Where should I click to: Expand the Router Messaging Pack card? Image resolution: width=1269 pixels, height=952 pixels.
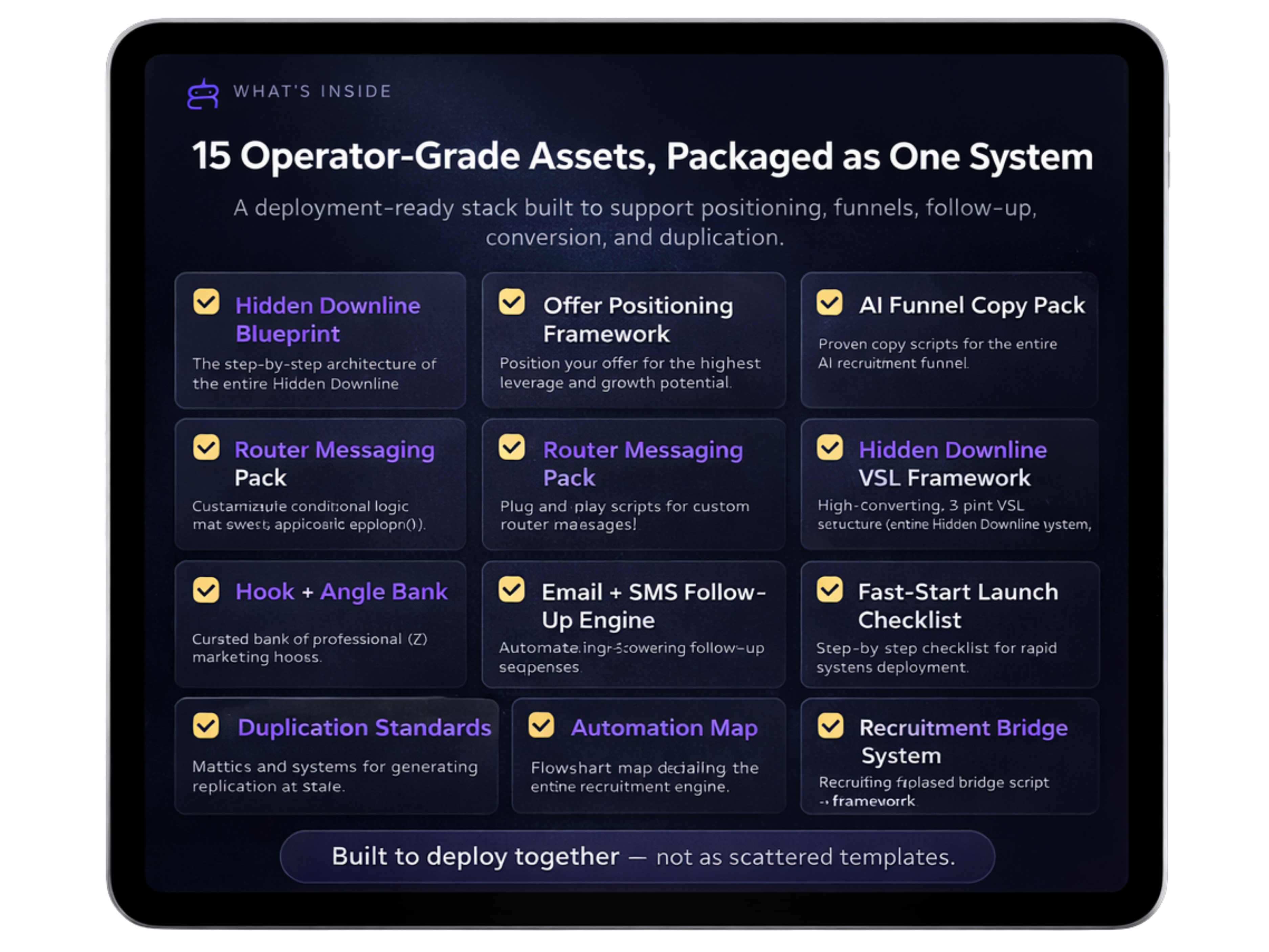[x=319, y=485]
